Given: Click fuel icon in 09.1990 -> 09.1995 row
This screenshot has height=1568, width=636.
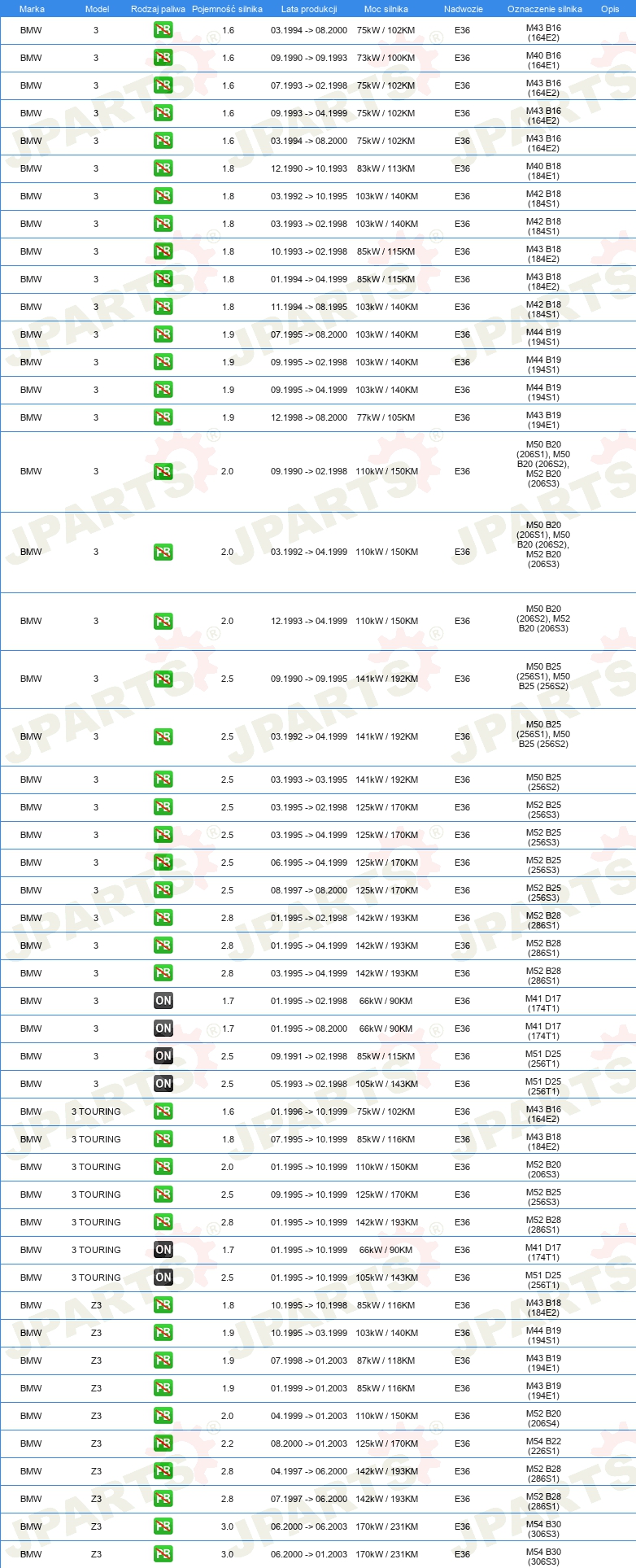Looking at the screenshot, I should click(163, 679).
